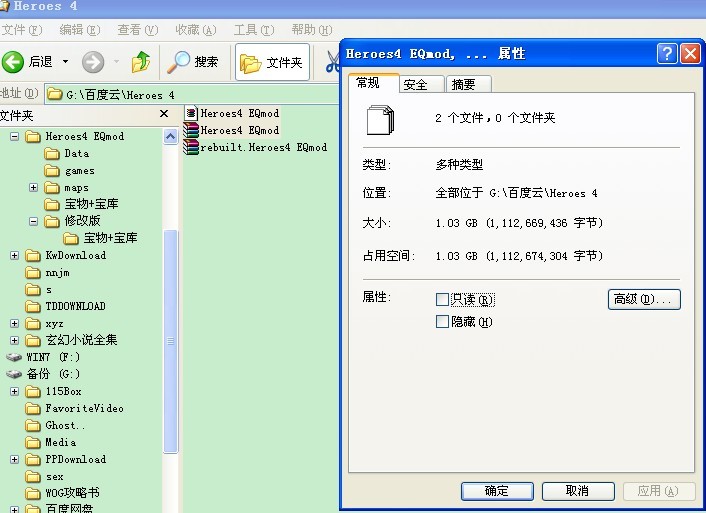Toggle the 隐藏 (Hidden) checkbox
This screenshot has width=706, height=513.
(x=442, y=322)
